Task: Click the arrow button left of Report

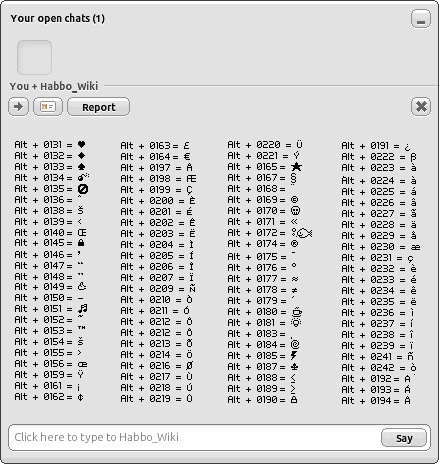Action: [x=18, y=107]
